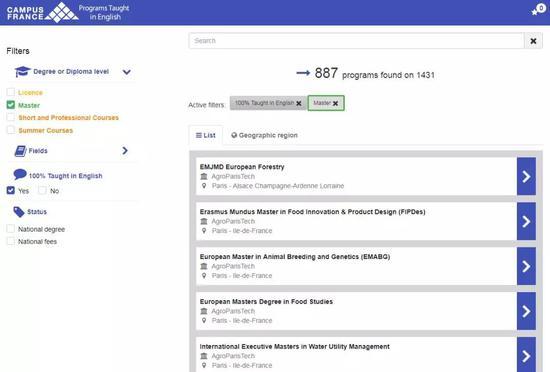Tick the Licence checkbox
Screen dimensions: 550x372
pos(11,92)
